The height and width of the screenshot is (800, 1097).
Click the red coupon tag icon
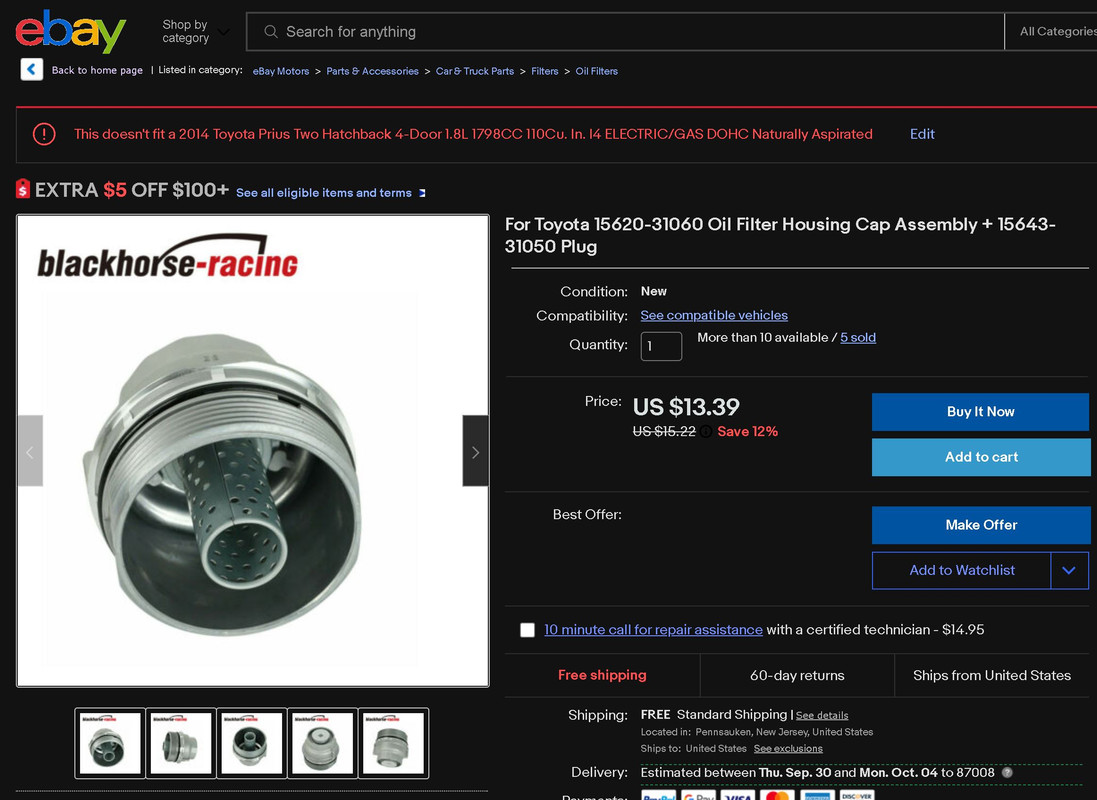click(x=23, y=189)
